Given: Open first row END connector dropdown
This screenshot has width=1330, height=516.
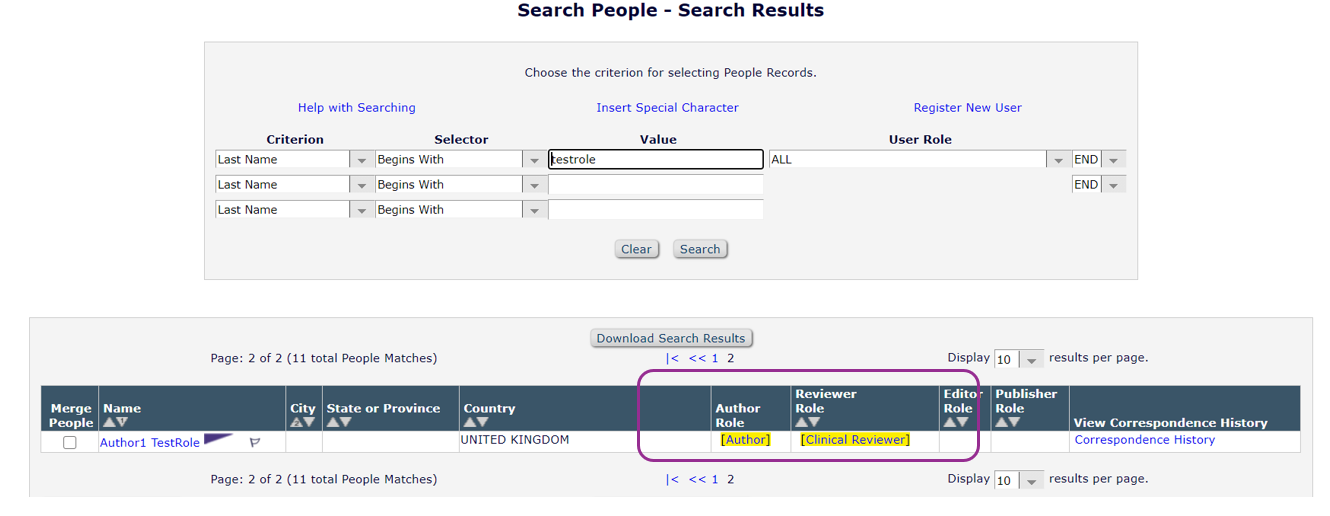Looking at the screenshot, I should click(1114, 160).
